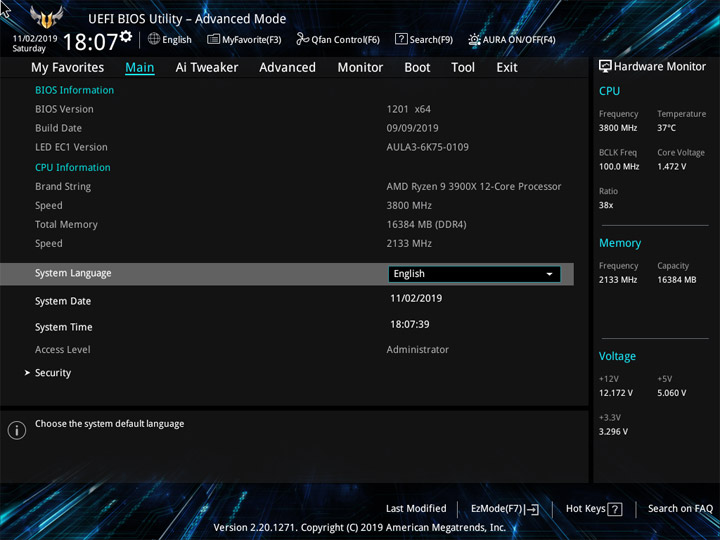This screenshot has width=720, height=540.
Task: Expand the Security submenu
Action: point(53,373)
